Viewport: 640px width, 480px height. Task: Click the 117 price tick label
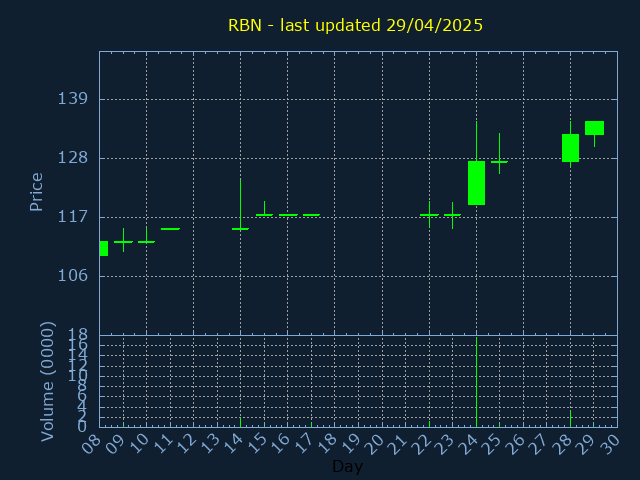73,217
